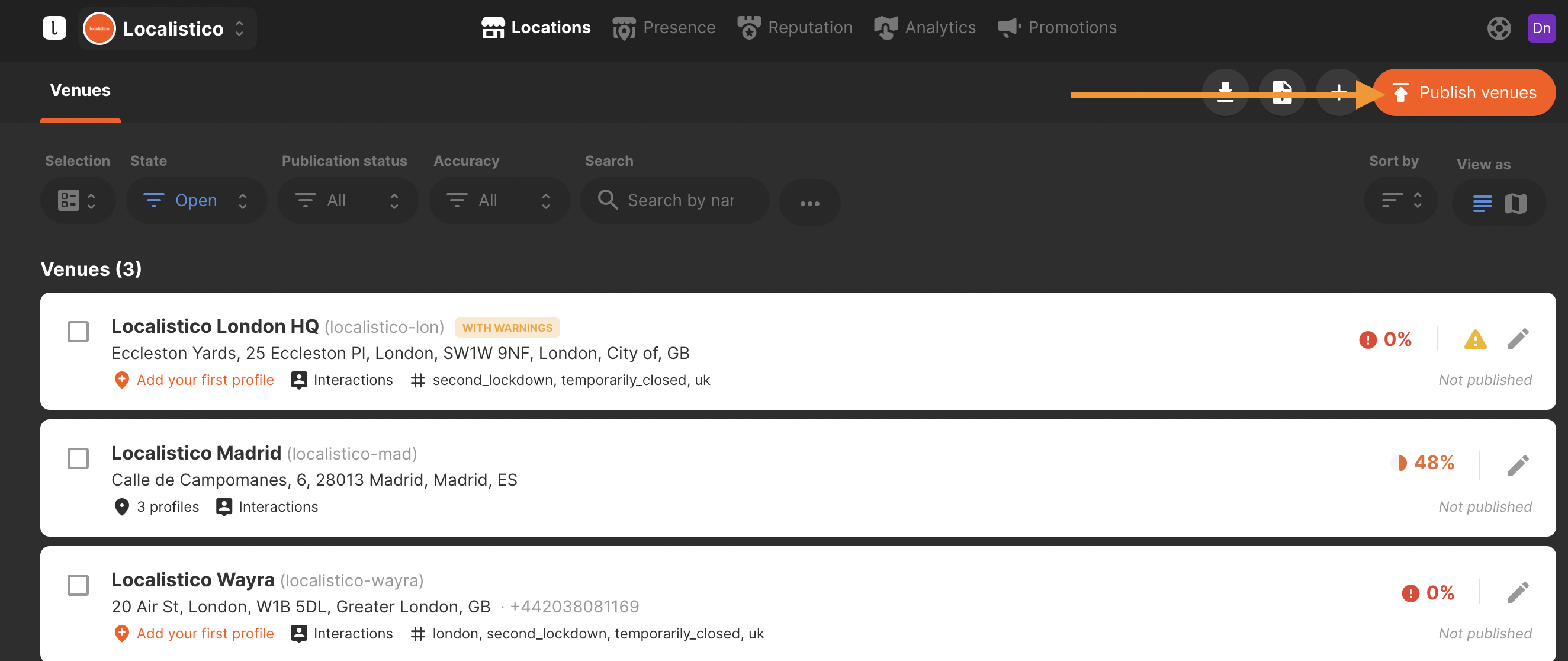Open the Publication status filter

(x=348, y=200)
